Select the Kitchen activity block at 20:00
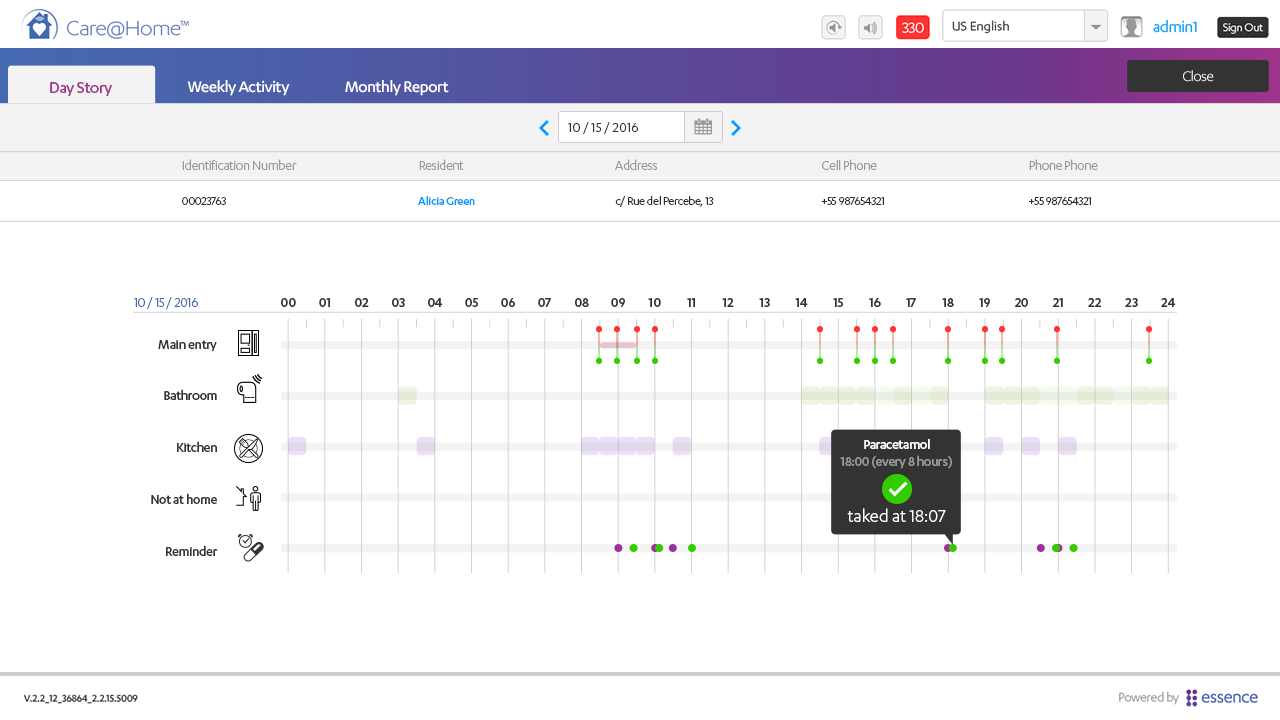Screen dimensions: 1280x720 pyautogui.click(x=1030, y=446)
